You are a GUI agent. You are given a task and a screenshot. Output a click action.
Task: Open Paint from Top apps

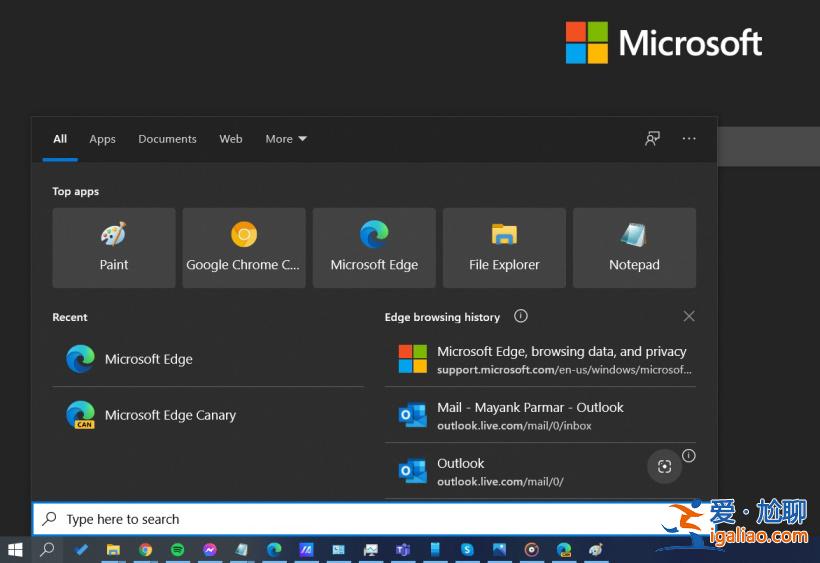point(114,248)
